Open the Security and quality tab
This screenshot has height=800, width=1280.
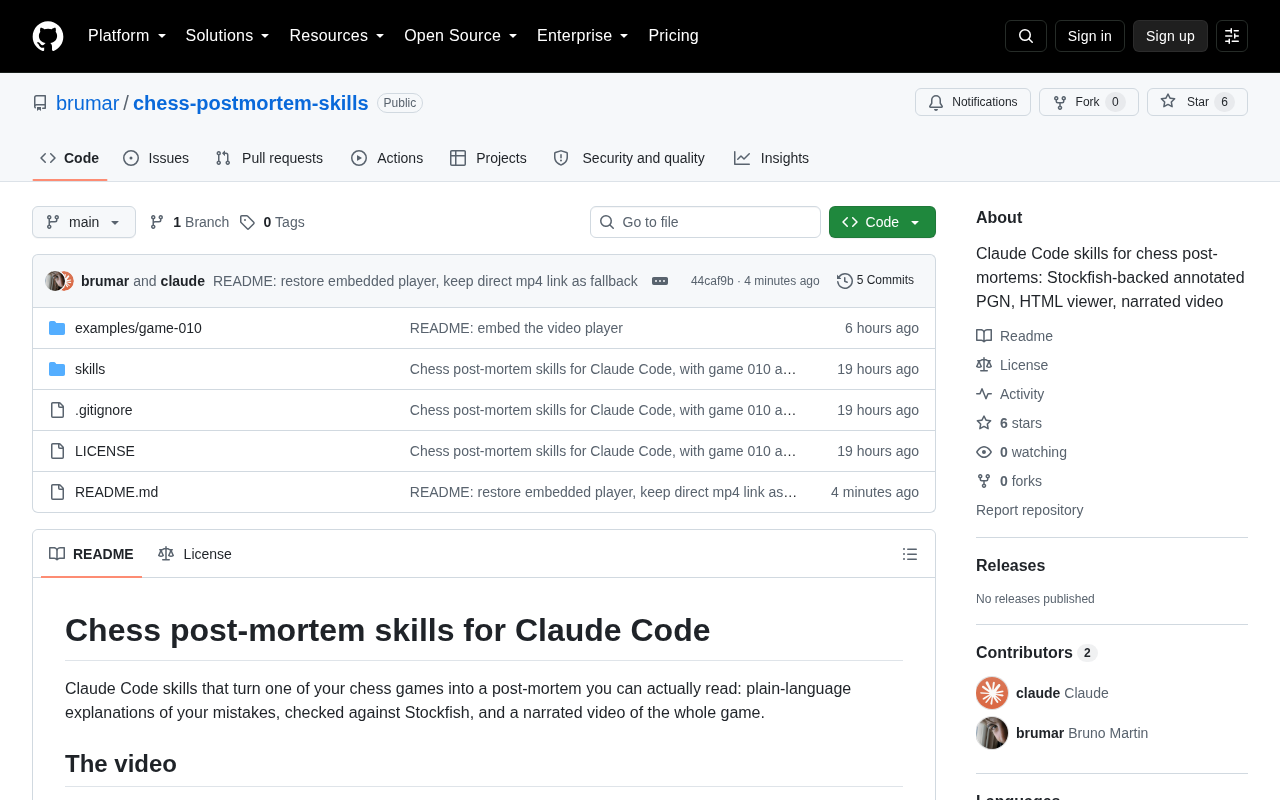tap(629, 158)
